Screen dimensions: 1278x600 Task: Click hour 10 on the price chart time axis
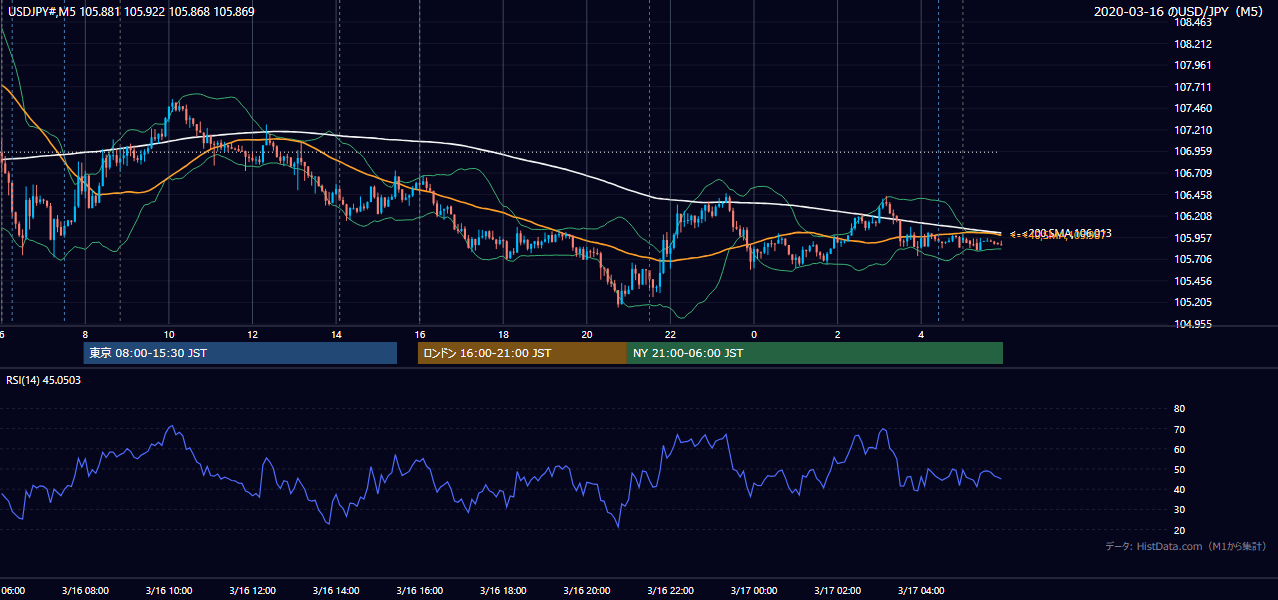click(x=169, y=335)
